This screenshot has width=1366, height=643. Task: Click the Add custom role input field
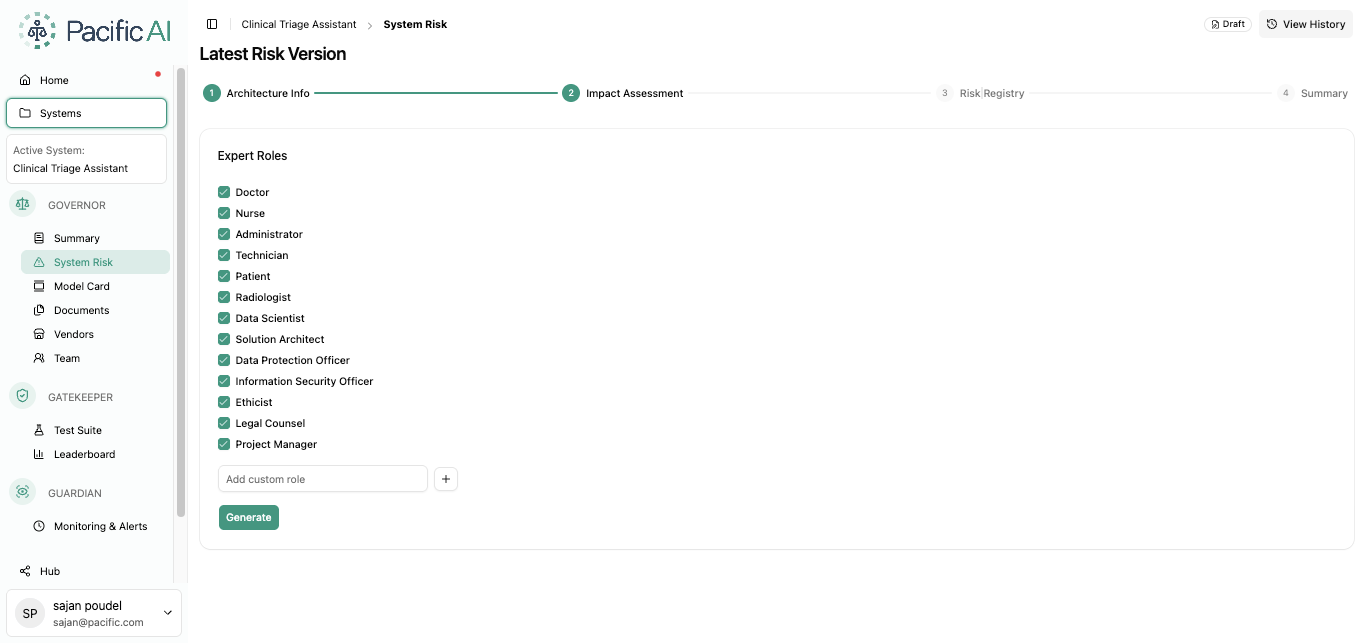coord(323,479)
